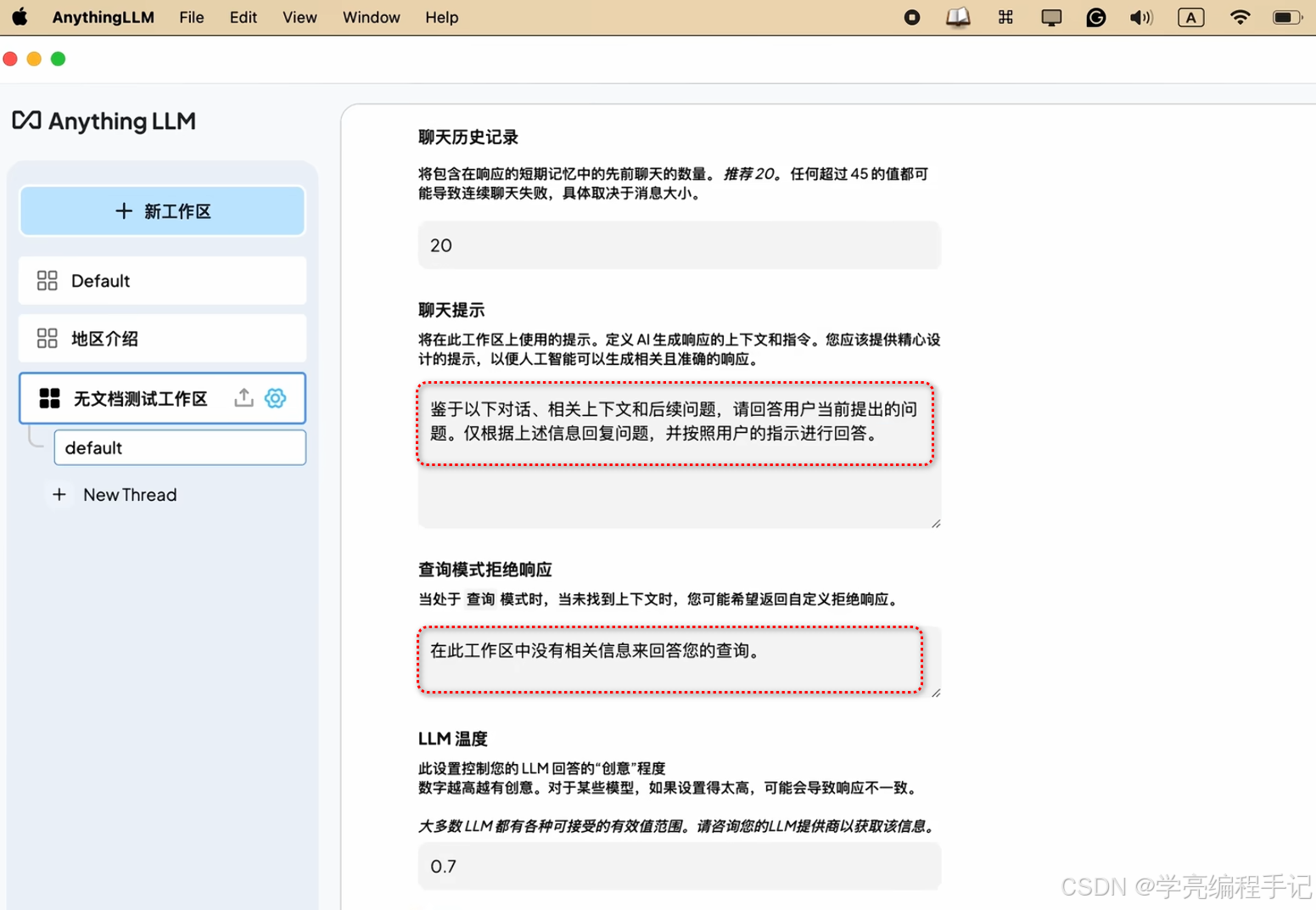
Task: Click the 聊天提示 heading
Action: [451, 310]
